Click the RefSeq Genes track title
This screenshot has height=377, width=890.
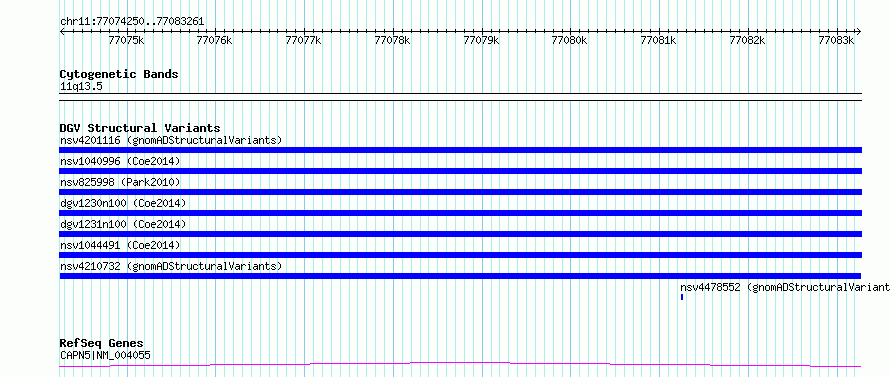coord(102,344)
